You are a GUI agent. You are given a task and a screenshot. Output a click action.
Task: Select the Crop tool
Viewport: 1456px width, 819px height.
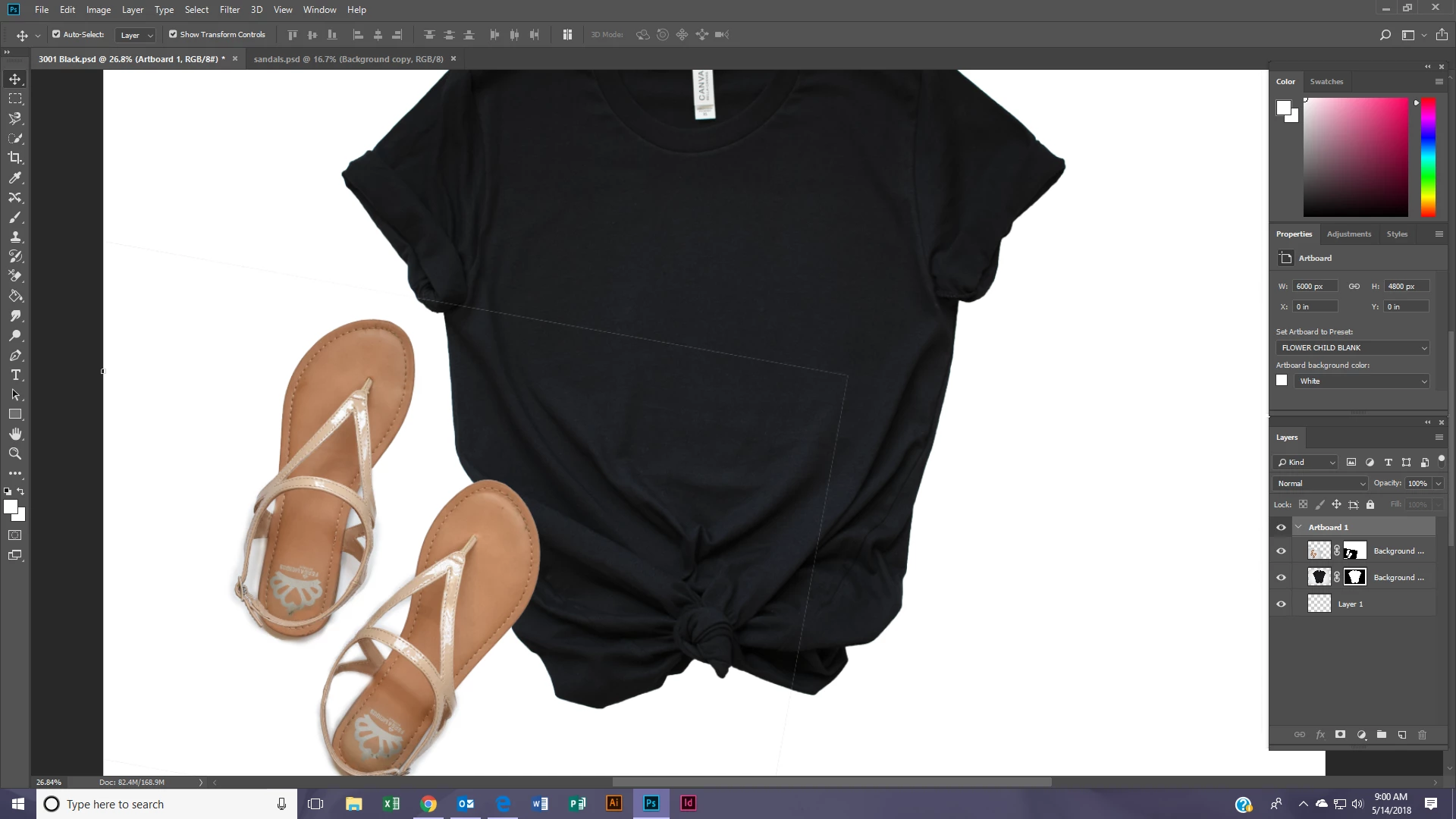15,158
